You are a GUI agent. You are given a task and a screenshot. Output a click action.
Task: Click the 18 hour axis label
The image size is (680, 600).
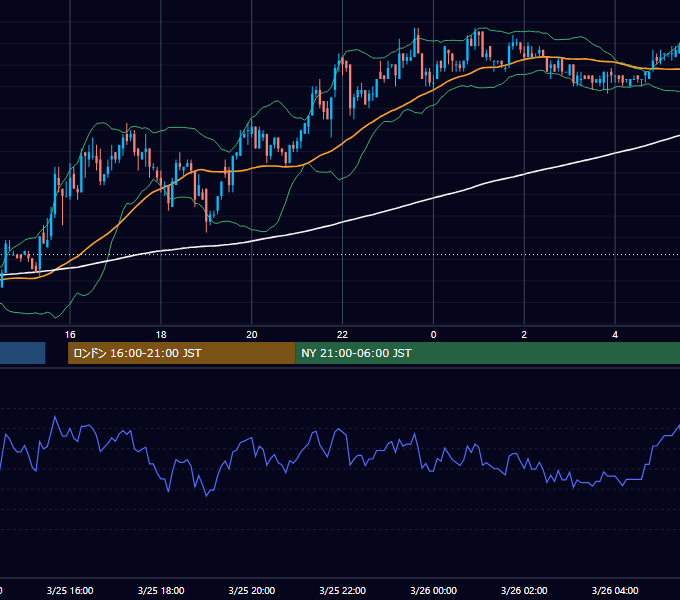tap(161, 335)
